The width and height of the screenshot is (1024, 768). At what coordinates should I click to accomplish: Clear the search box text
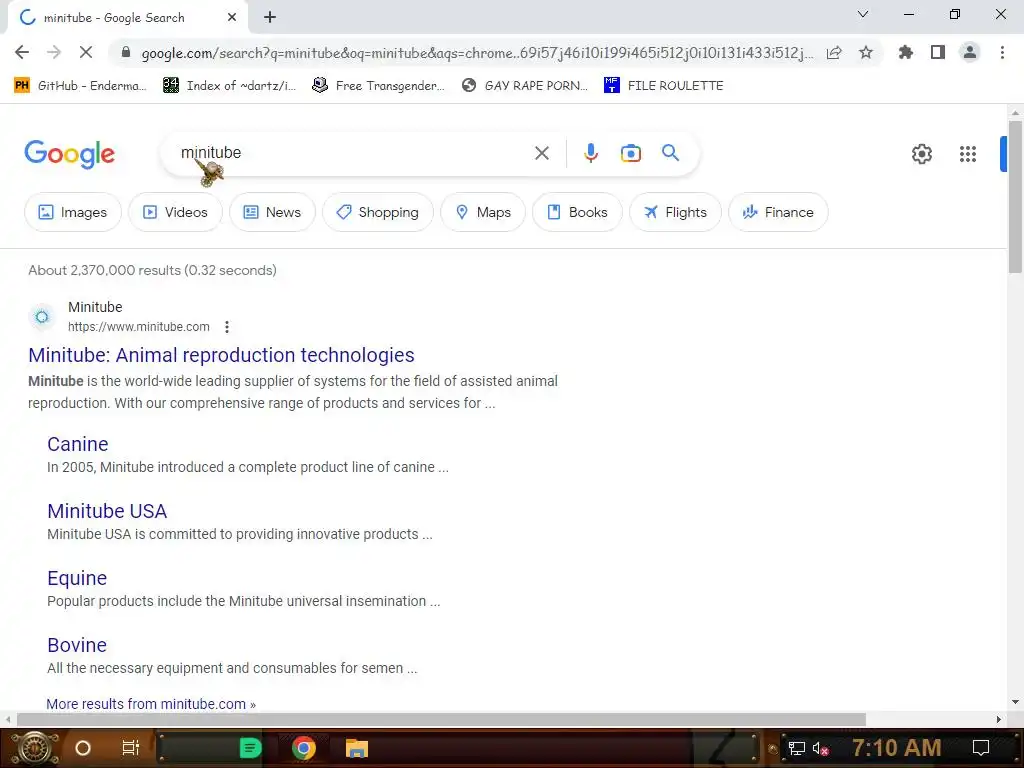click(x=541, y=153)
